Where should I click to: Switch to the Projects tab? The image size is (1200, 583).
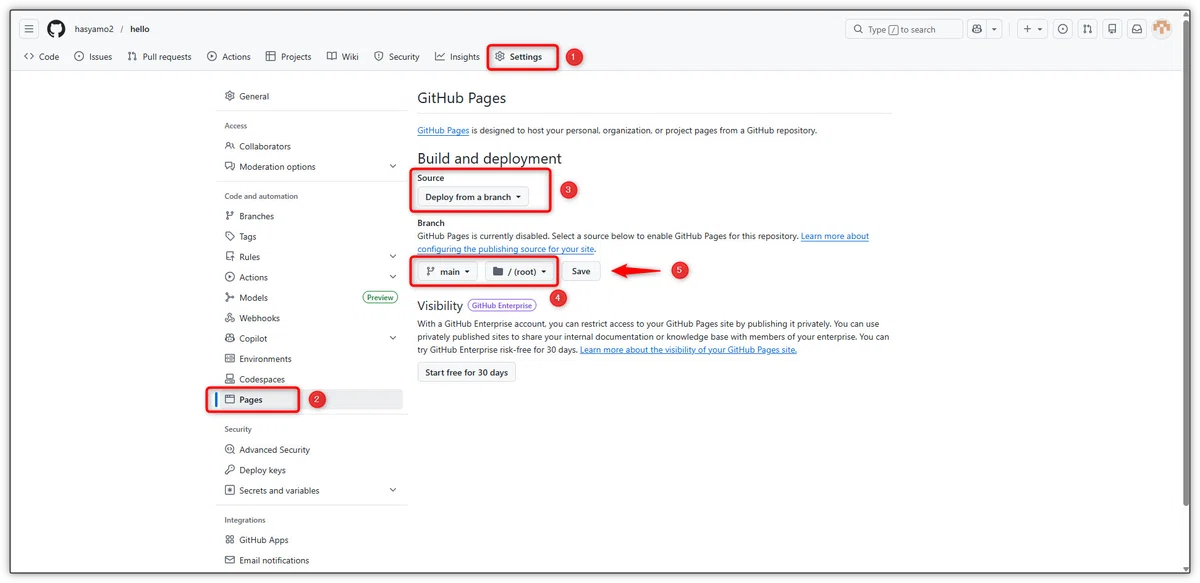tap(289, 57)
